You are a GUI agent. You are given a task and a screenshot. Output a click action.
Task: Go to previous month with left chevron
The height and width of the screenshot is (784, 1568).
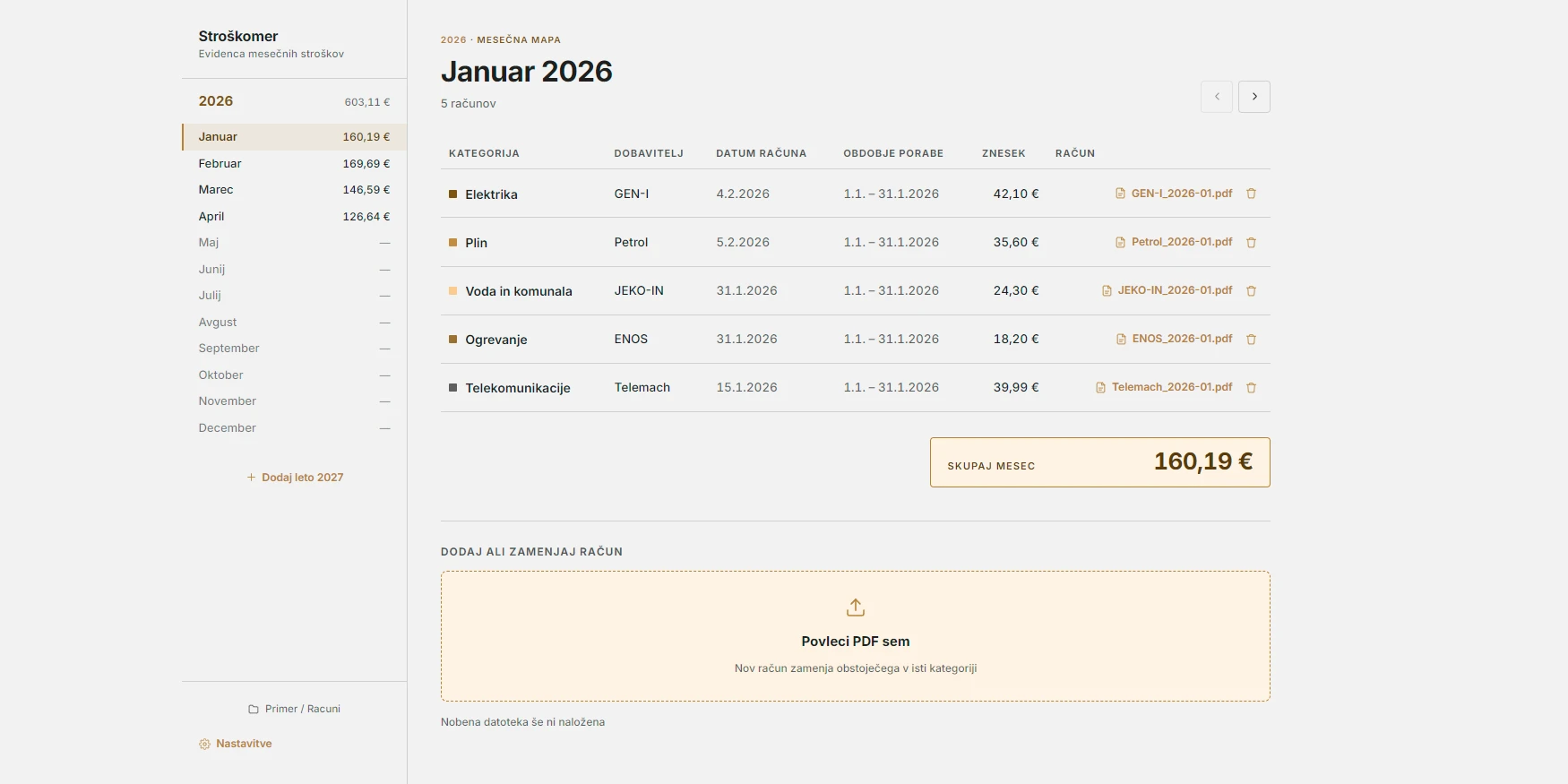pyautogui.click(x=1217, y=97)
